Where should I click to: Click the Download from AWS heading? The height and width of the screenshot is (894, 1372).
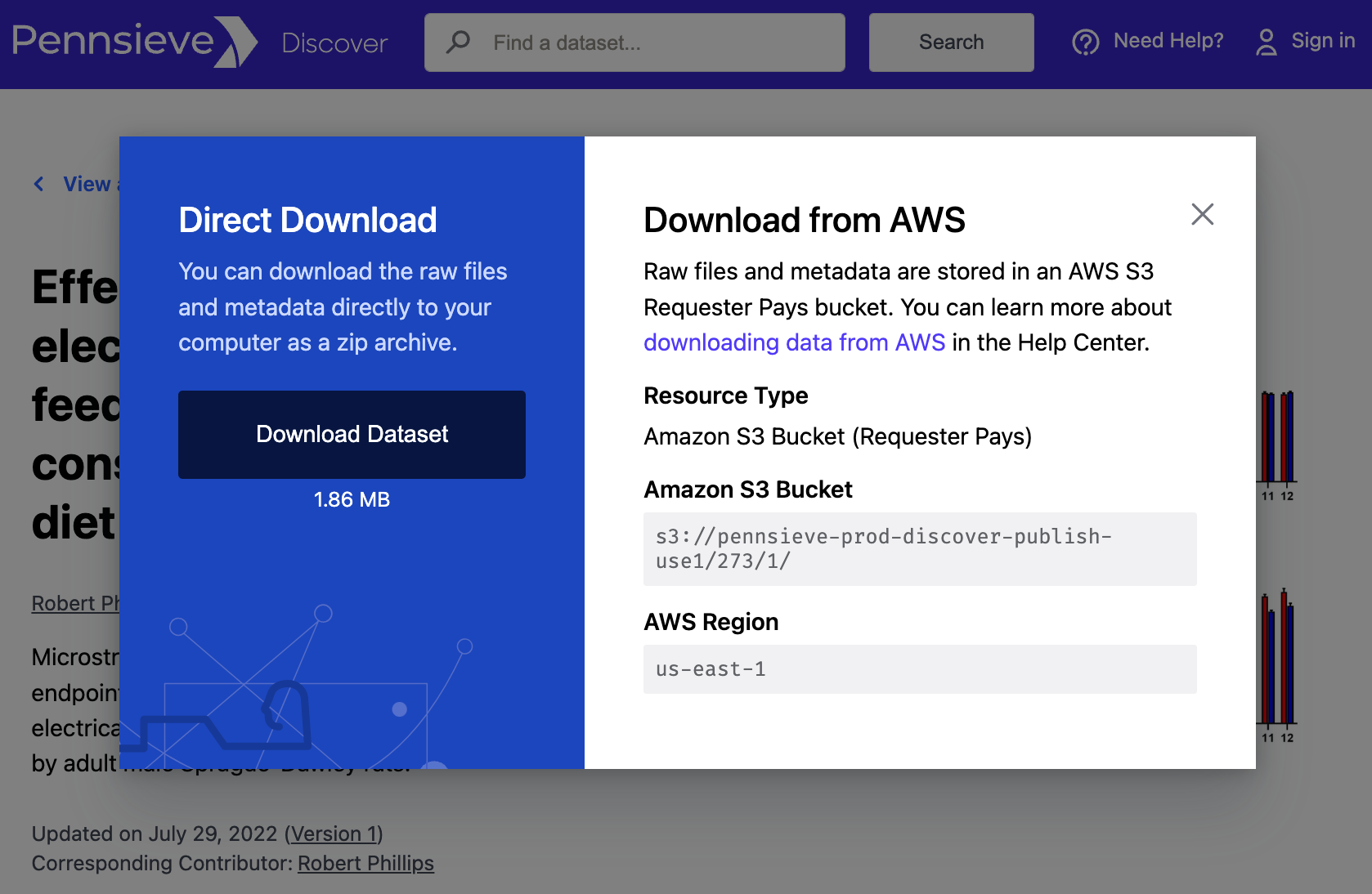point(805,220)
